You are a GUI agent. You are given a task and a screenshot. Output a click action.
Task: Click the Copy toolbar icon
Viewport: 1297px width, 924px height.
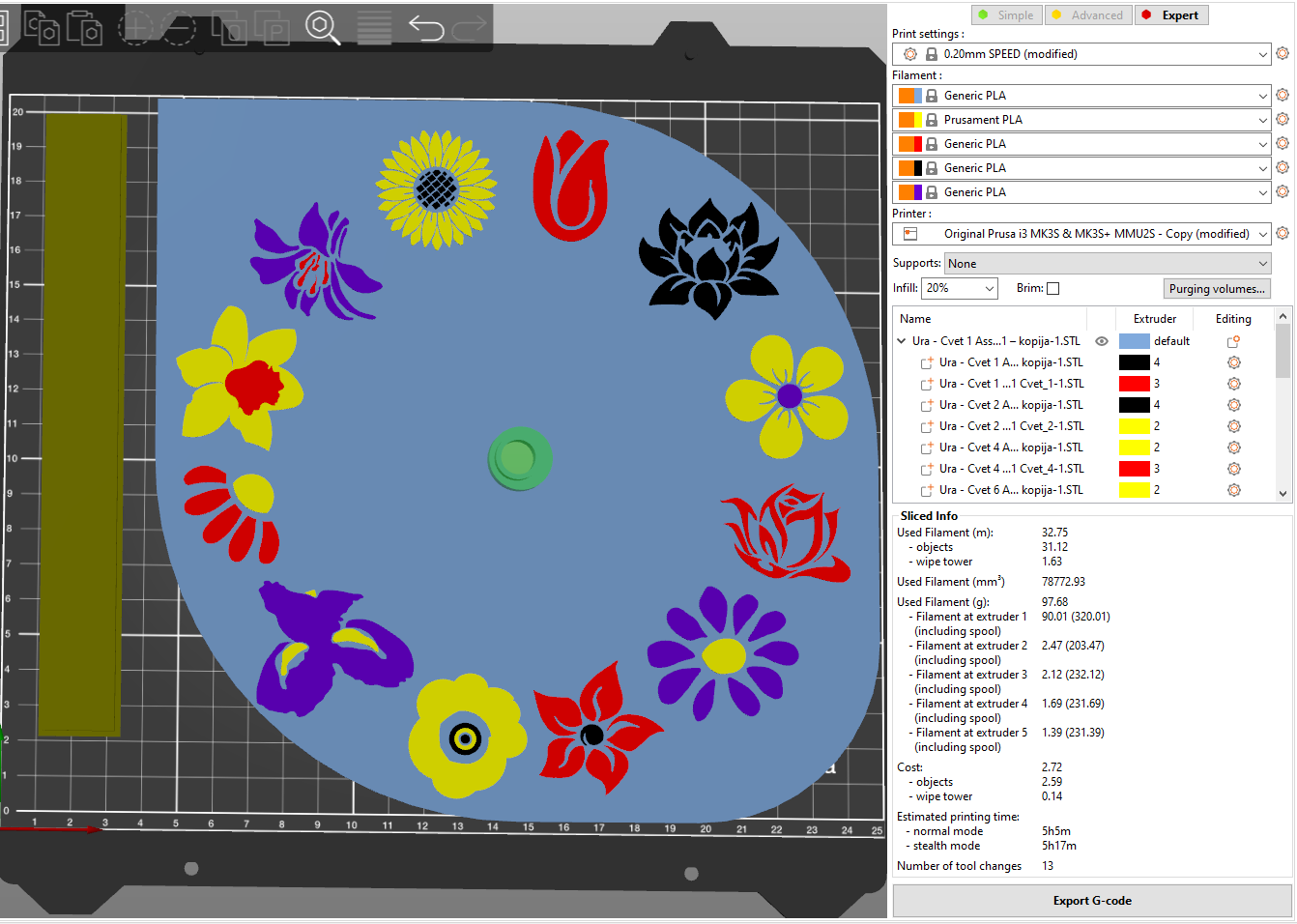41,27
